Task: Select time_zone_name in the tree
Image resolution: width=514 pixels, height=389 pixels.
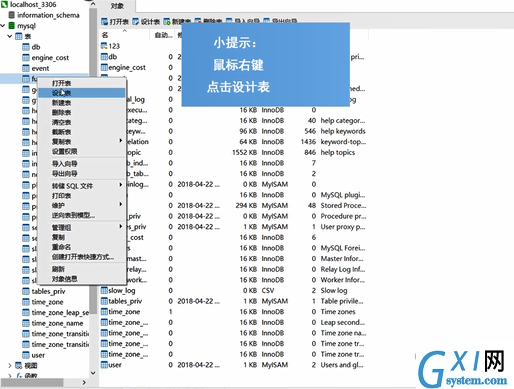Action: [53, 323]
